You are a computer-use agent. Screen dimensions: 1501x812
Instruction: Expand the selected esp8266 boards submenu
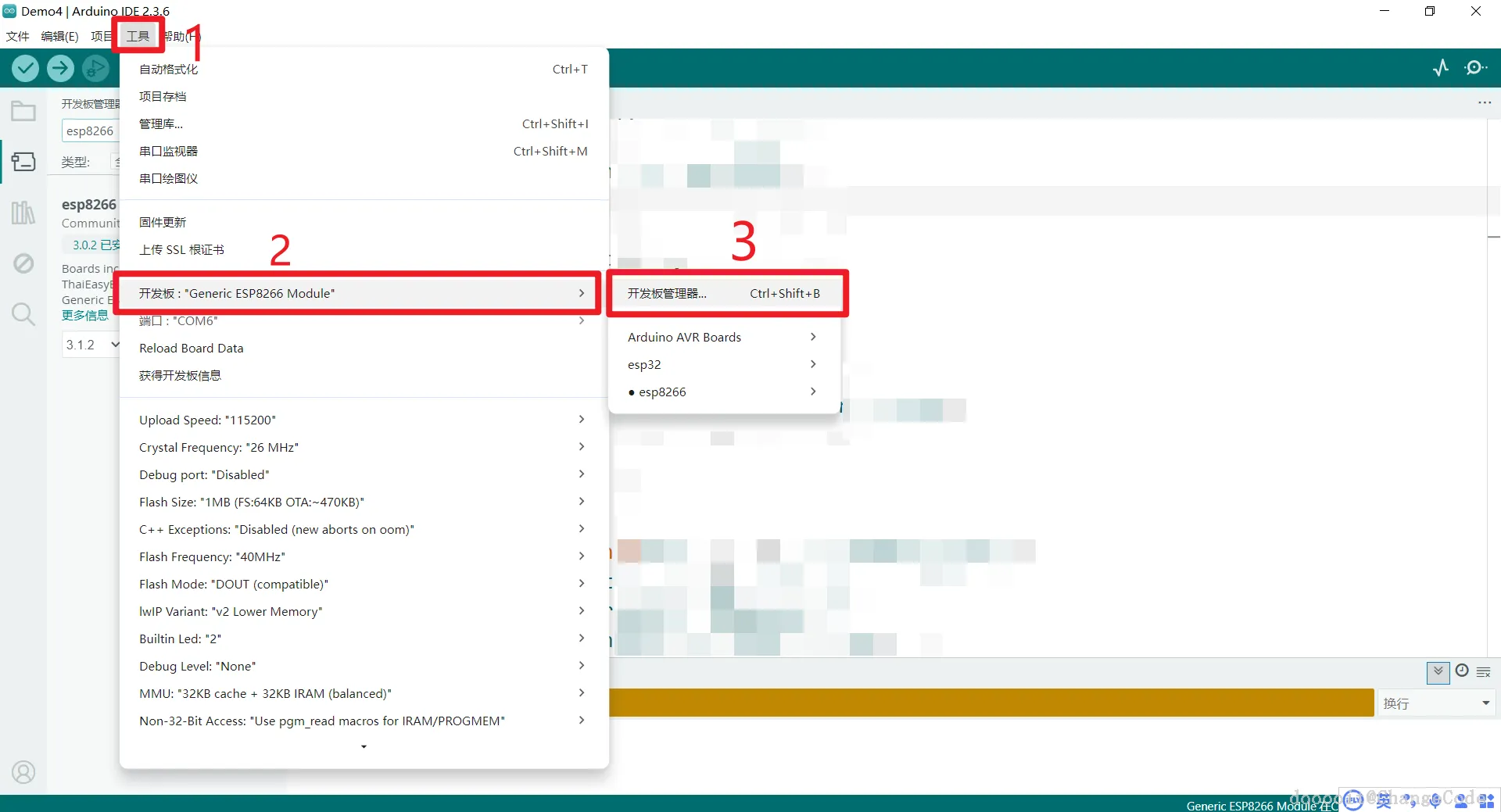pos(724,392)
